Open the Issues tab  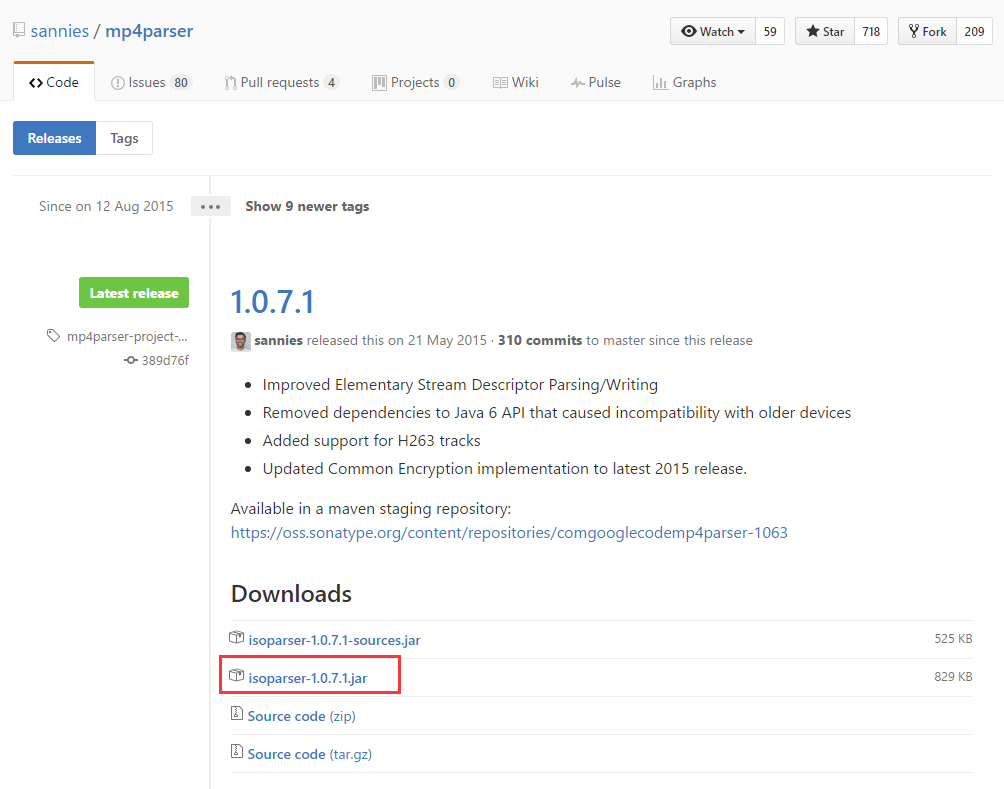151,83
